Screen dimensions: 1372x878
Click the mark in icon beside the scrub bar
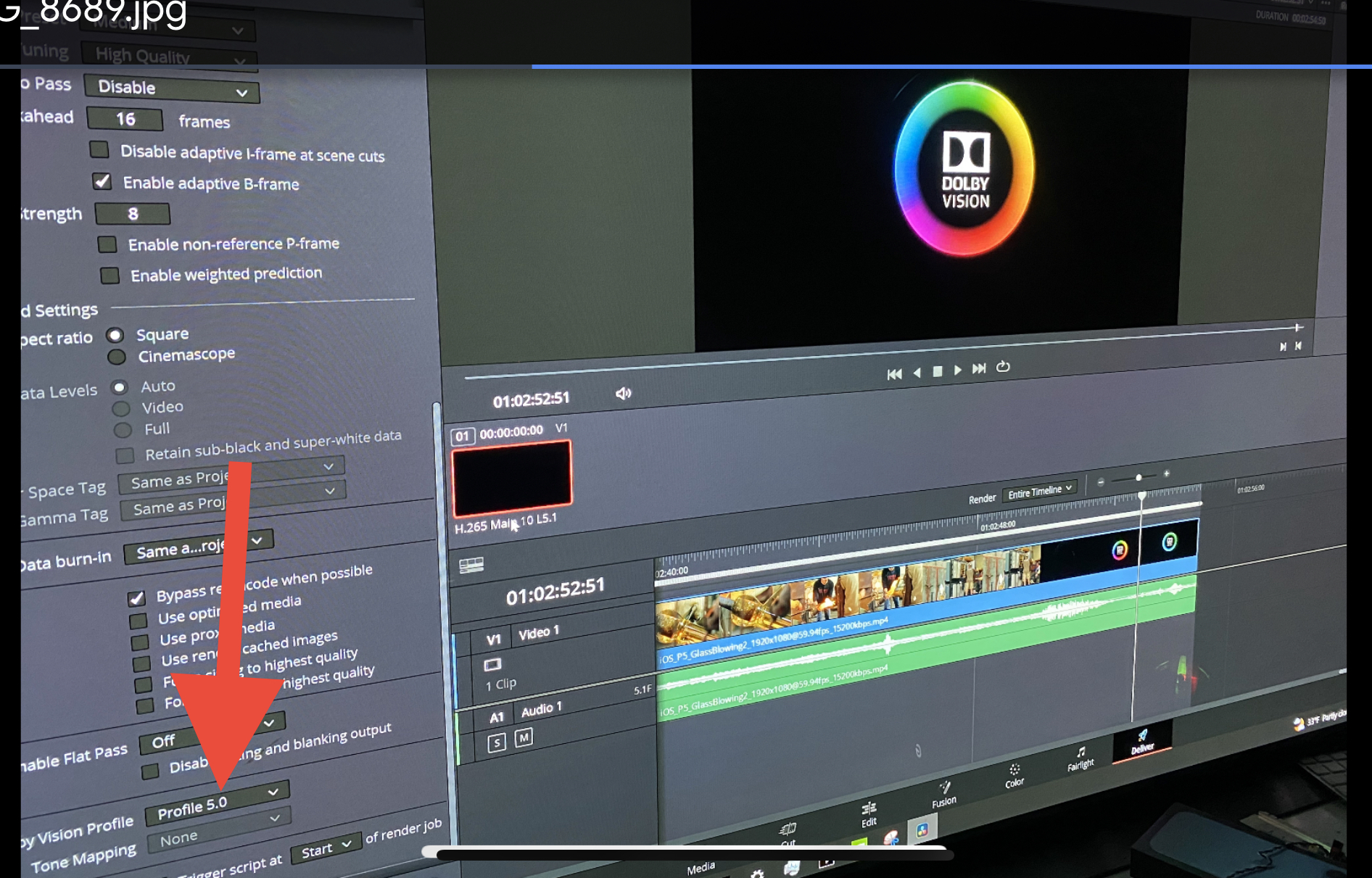(x=1283, y=347)
